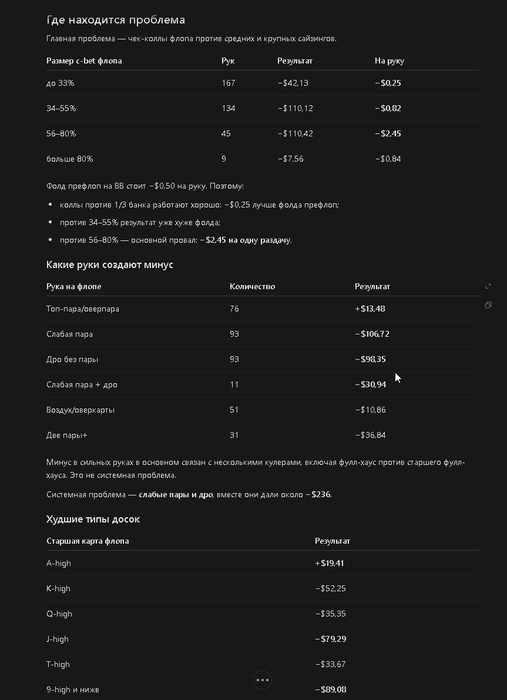Click the 'Слабая пара' row label
Image resolution: width=507 pixels, height=700 pixels.
coord(70,334)
